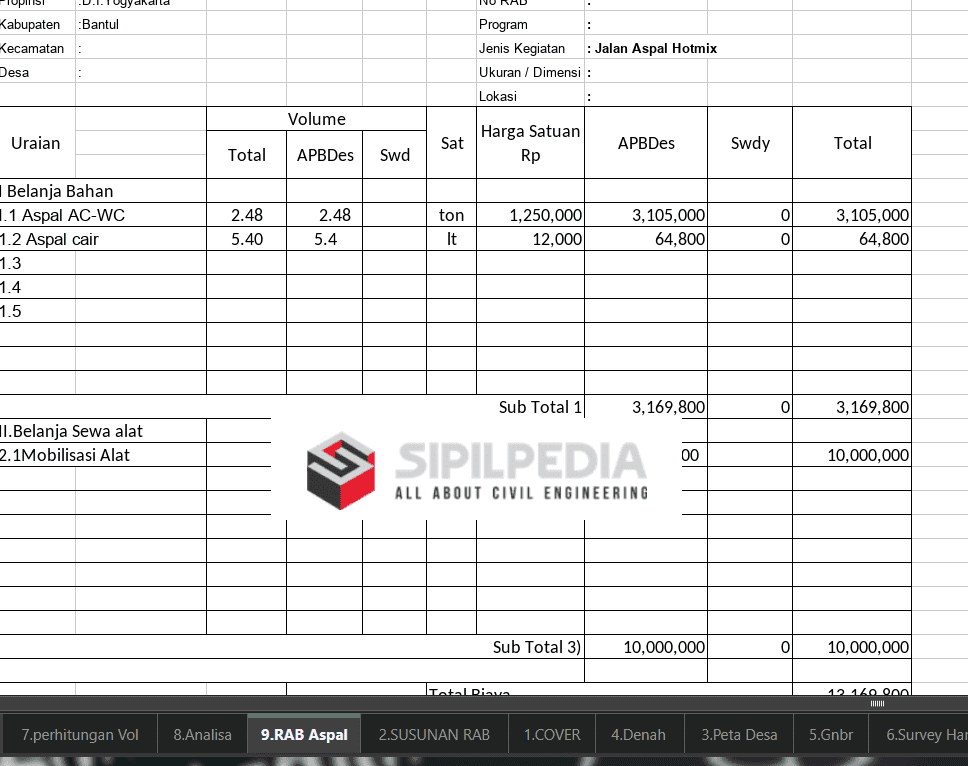Click the SIPILPEDIA cube logo
968x766 pixels.
coord(340,471)
